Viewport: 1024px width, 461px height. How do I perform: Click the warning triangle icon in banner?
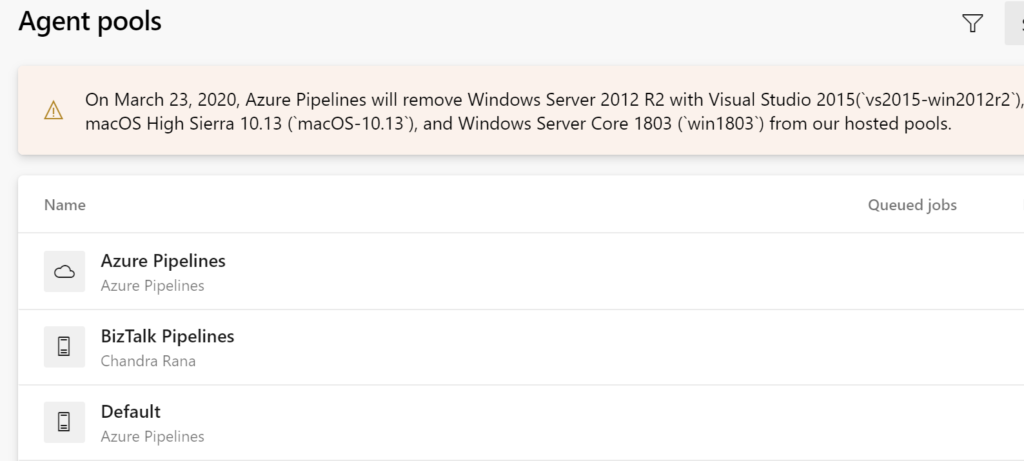(x=53, y=110)
